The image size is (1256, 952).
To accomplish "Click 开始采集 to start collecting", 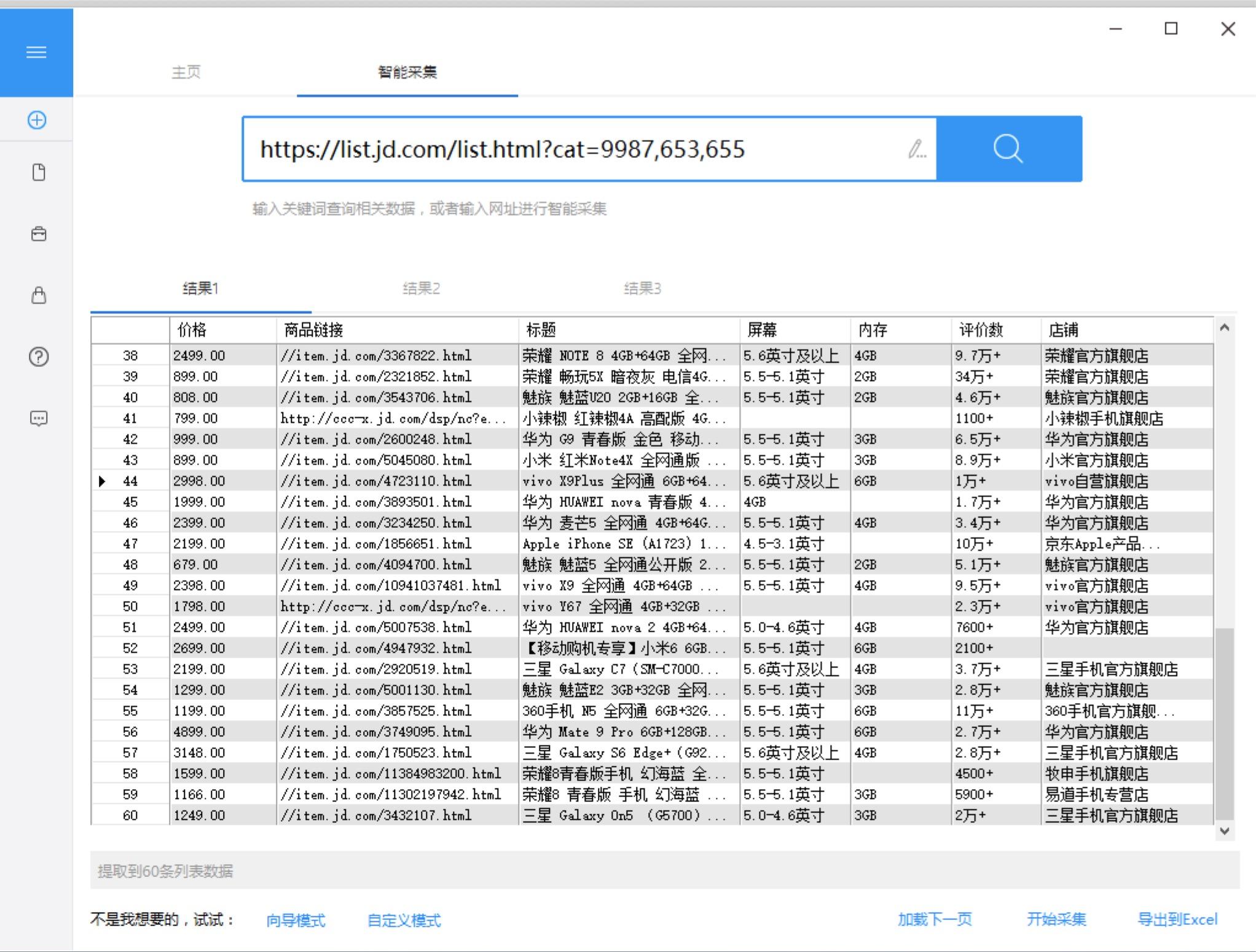I will click(1056, 919).
